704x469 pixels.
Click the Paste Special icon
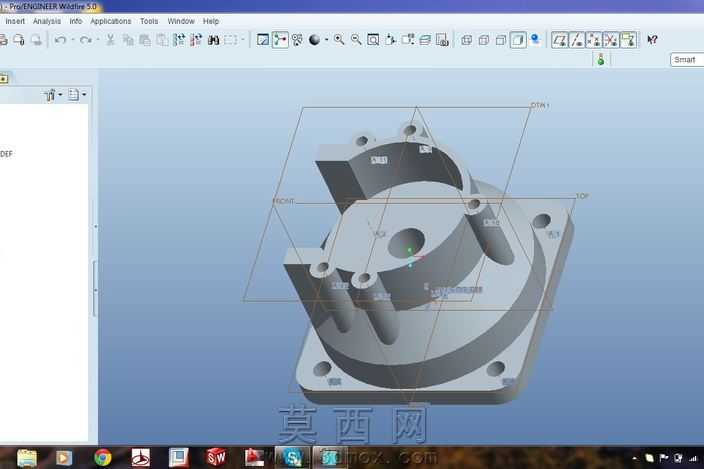162,40
